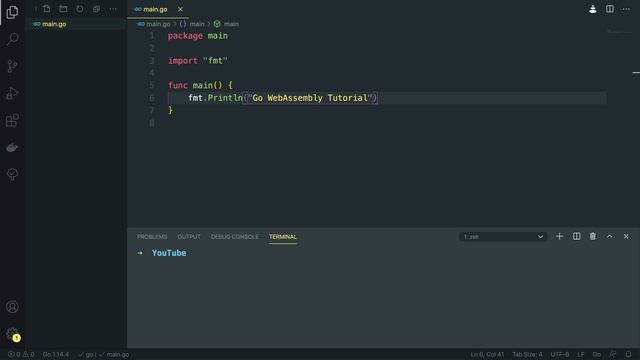The height and width of the screenshot is (360, 640).
Task: Click the person icon in editor toolbar
Action: coord(593,9)
